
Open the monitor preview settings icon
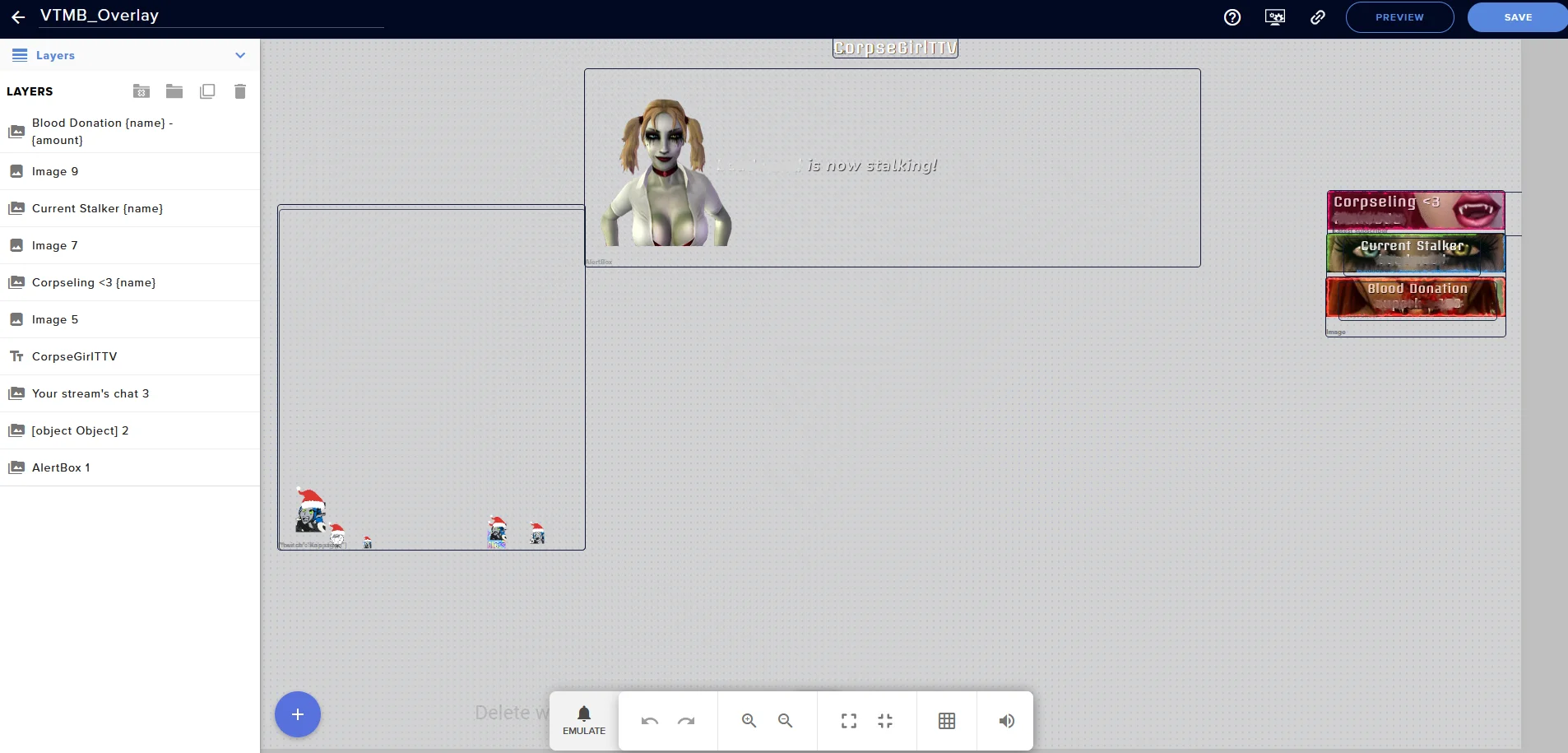(1275, 17)
